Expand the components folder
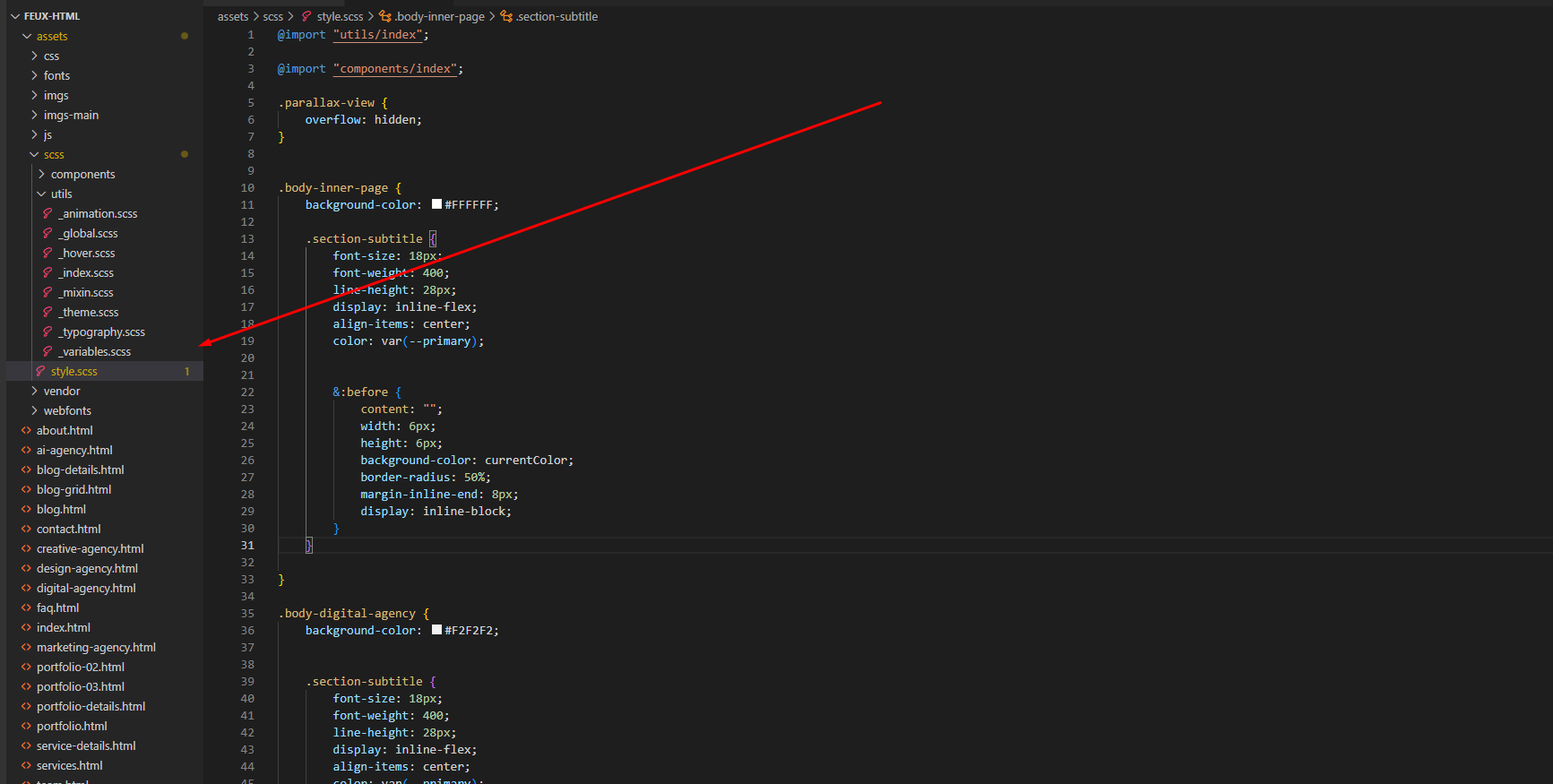Viewport: 1553px width, 784px height. (x=41, y=174)
